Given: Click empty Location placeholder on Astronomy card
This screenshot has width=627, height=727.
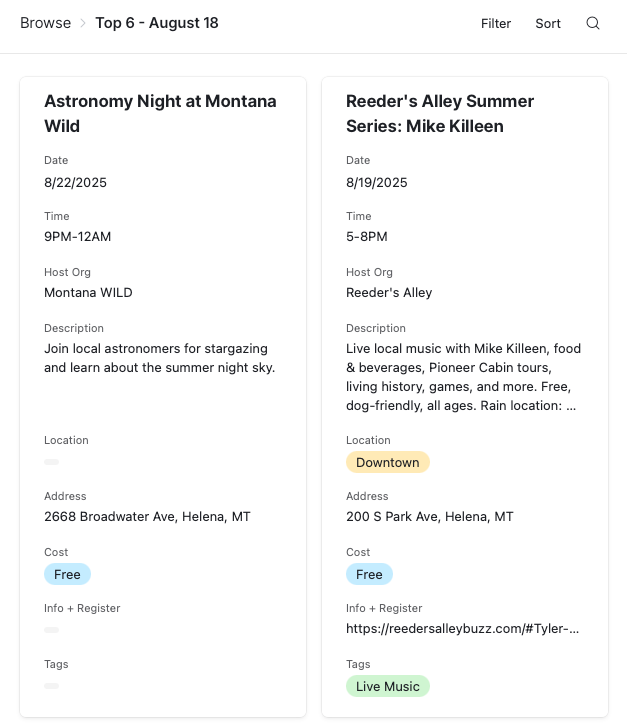Looking at the screenshot, I should (51, 462).
